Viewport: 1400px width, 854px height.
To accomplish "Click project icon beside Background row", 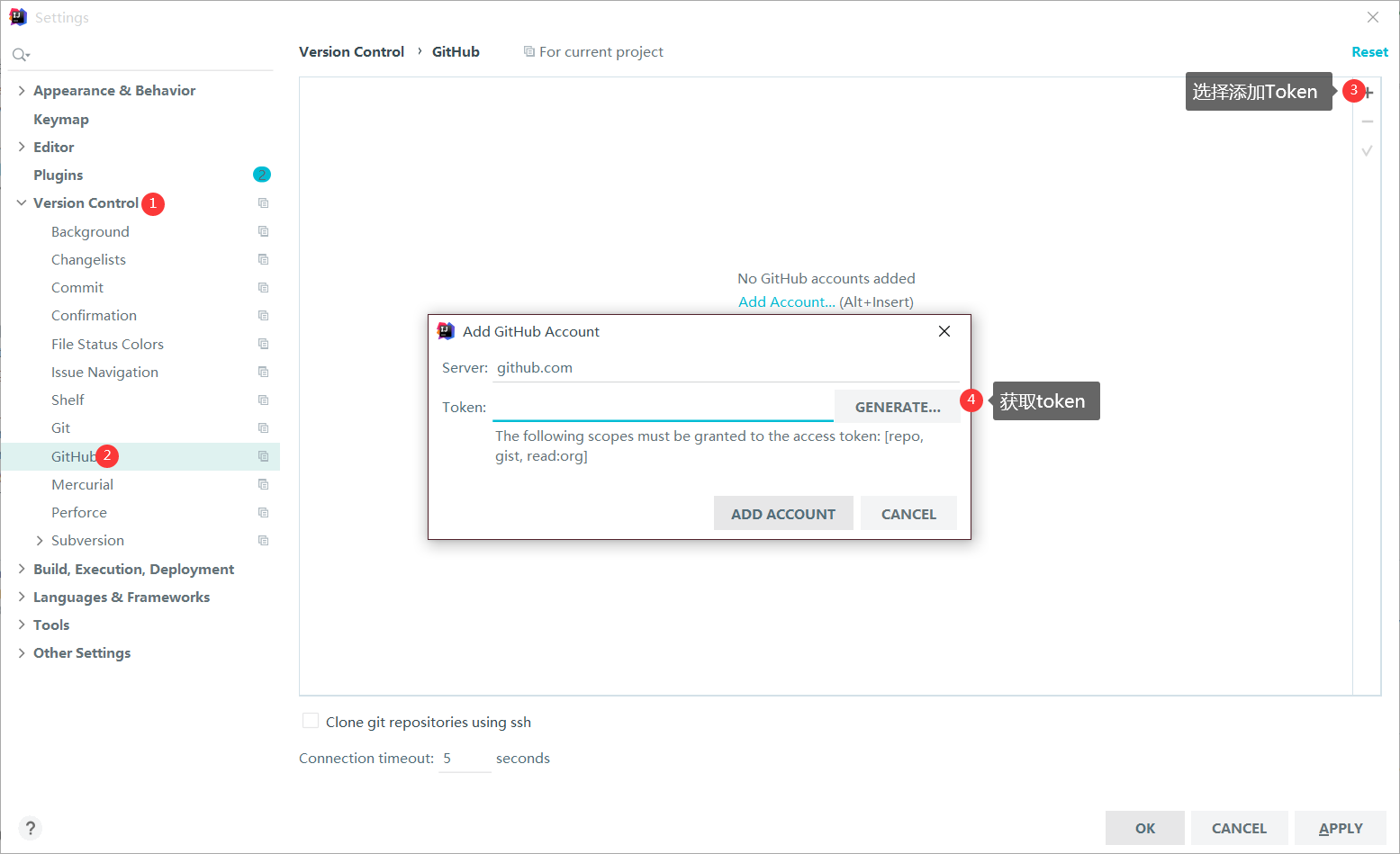I will 264,231.
